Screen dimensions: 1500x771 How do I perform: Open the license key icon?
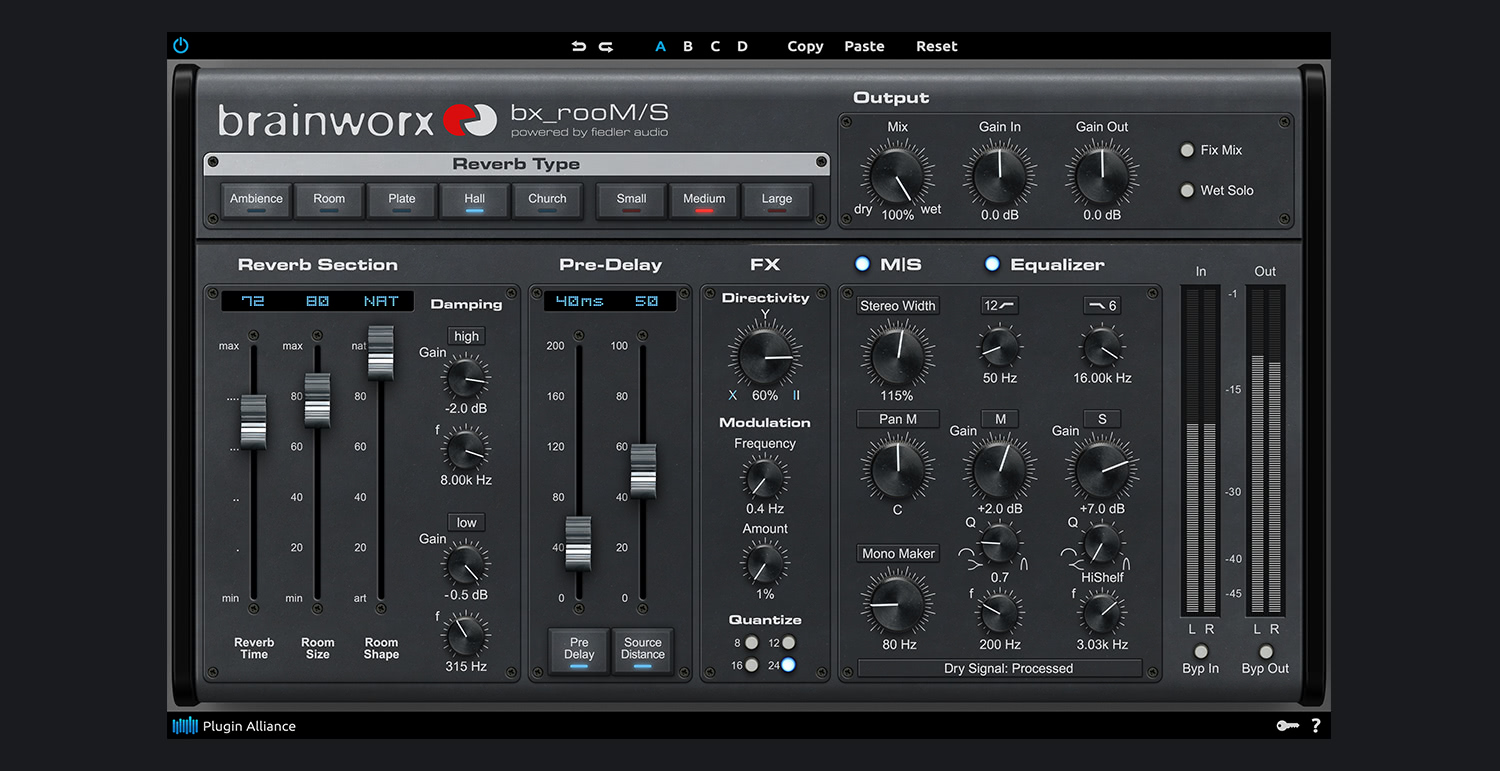point(1287,726)
